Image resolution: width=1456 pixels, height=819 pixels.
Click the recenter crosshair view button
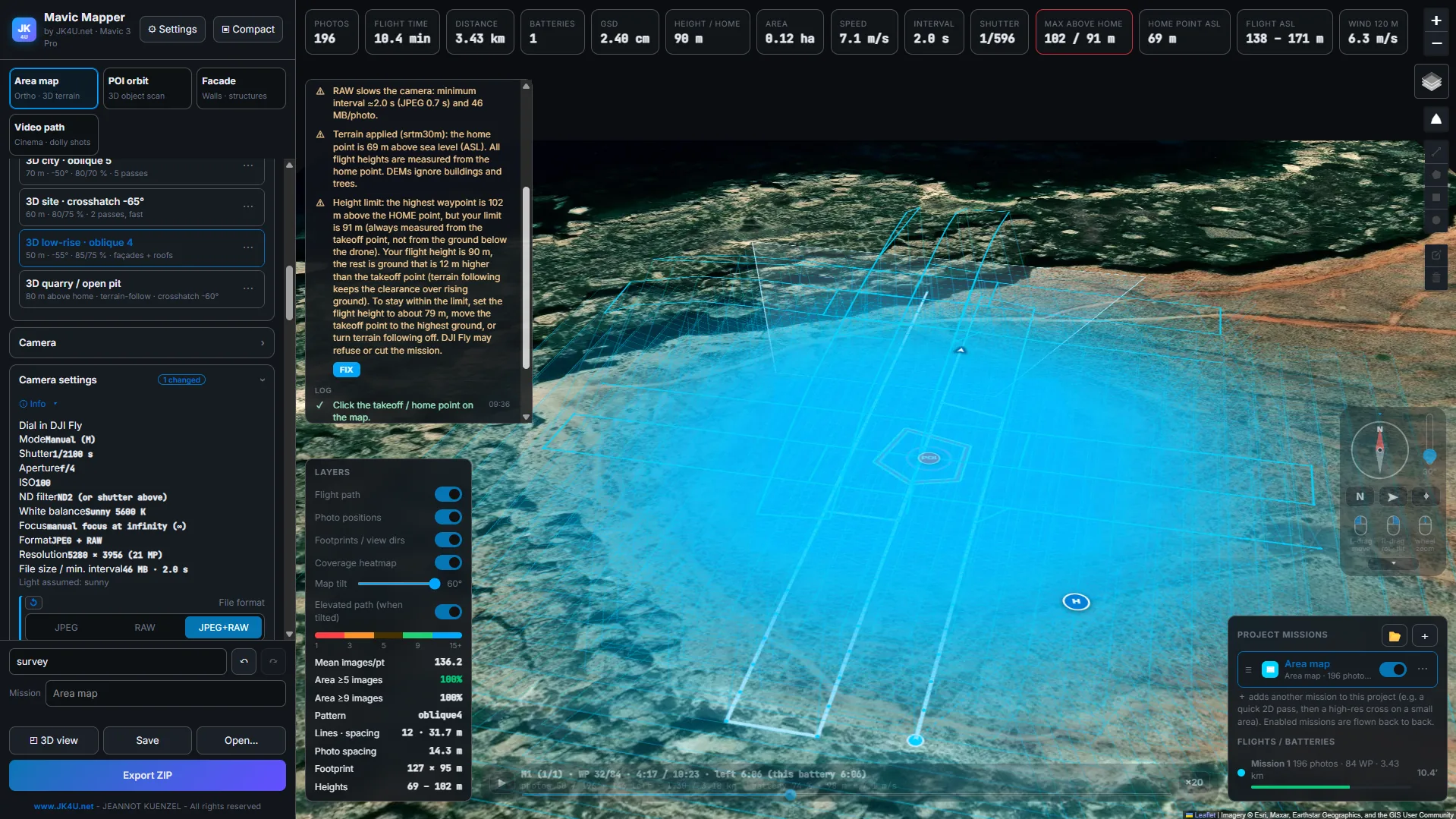[1426, 496]
